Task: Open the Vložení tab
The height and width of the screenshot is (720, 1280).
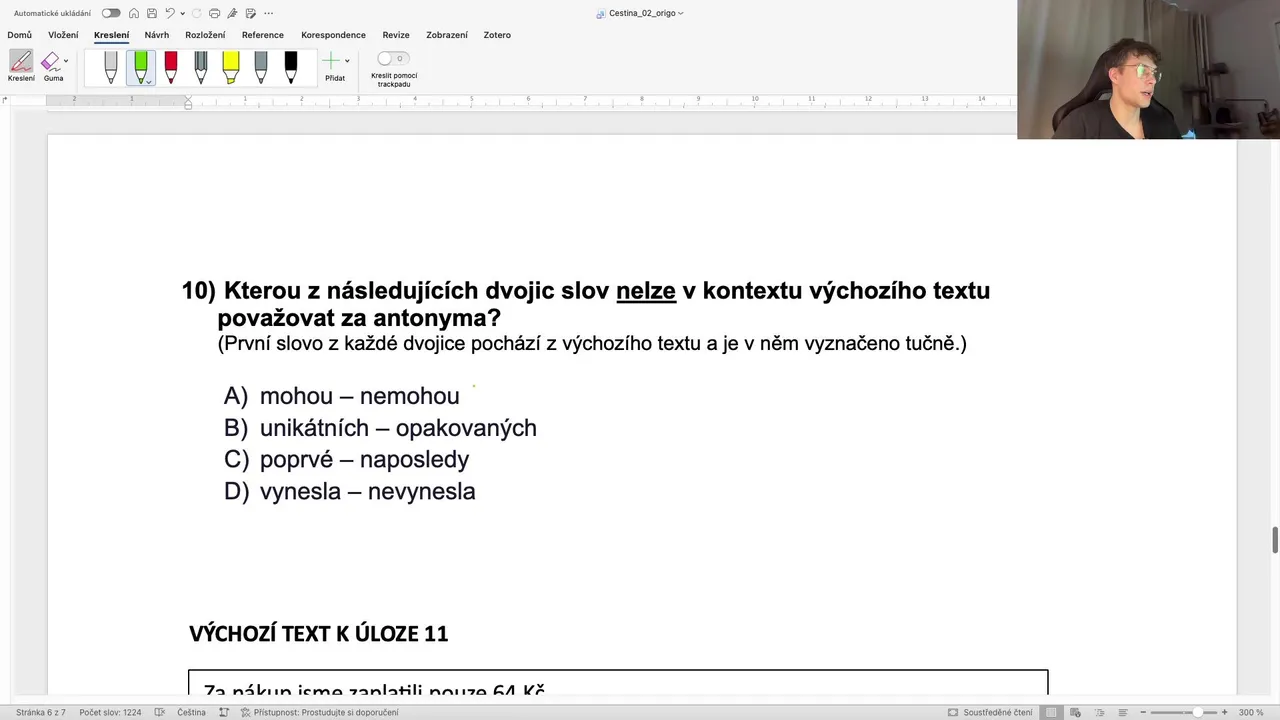Action: pyautogui.click(x=63, y=35)
